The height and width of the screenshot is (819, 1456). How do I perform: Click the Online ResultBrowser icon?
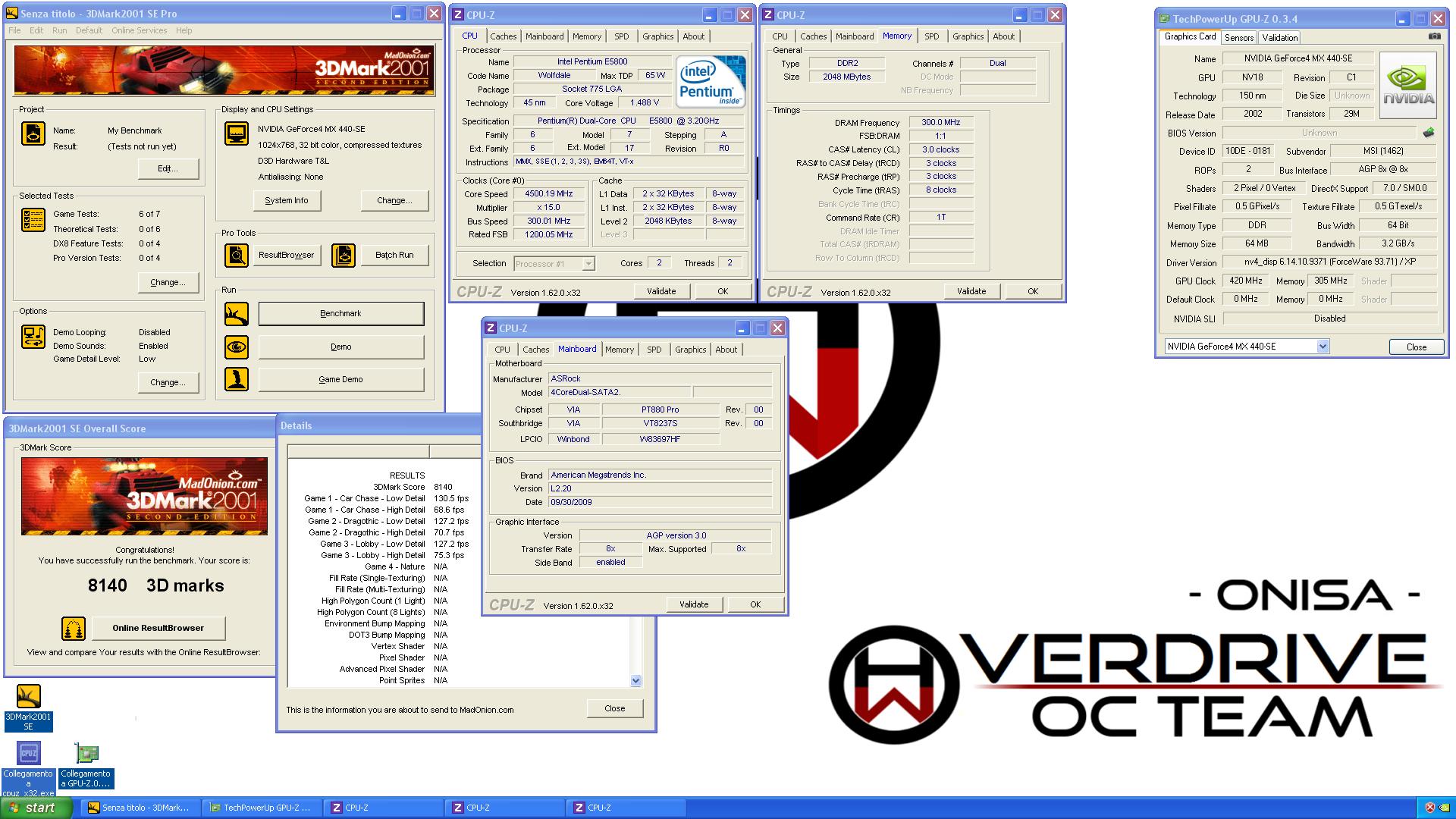tap(74, 629)
